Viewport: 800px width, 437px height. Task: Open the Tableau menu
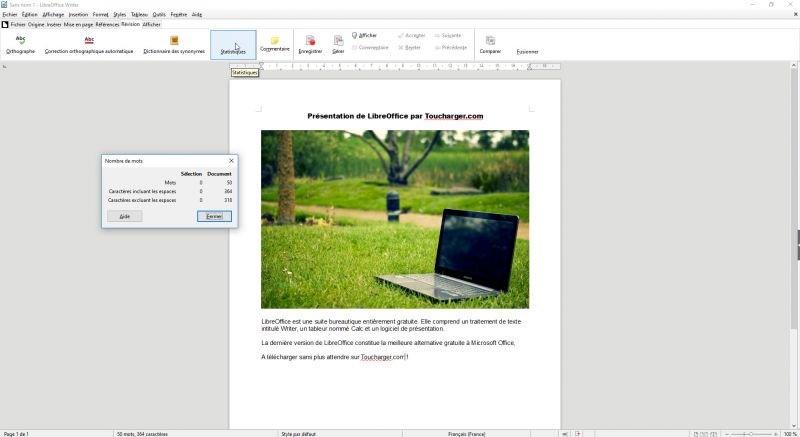[139, 14]
